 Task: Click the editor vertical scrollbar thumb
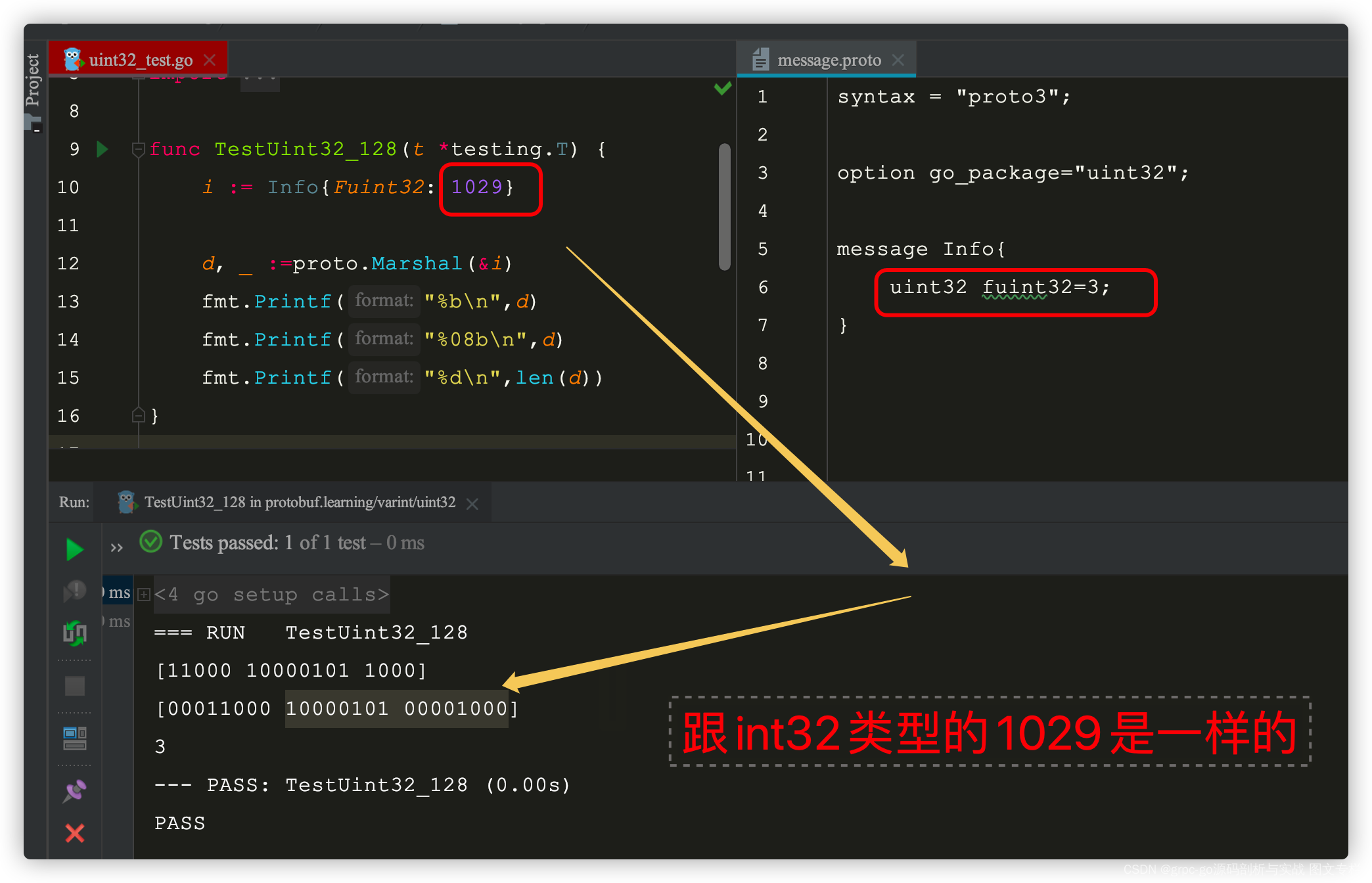(725, 206)
